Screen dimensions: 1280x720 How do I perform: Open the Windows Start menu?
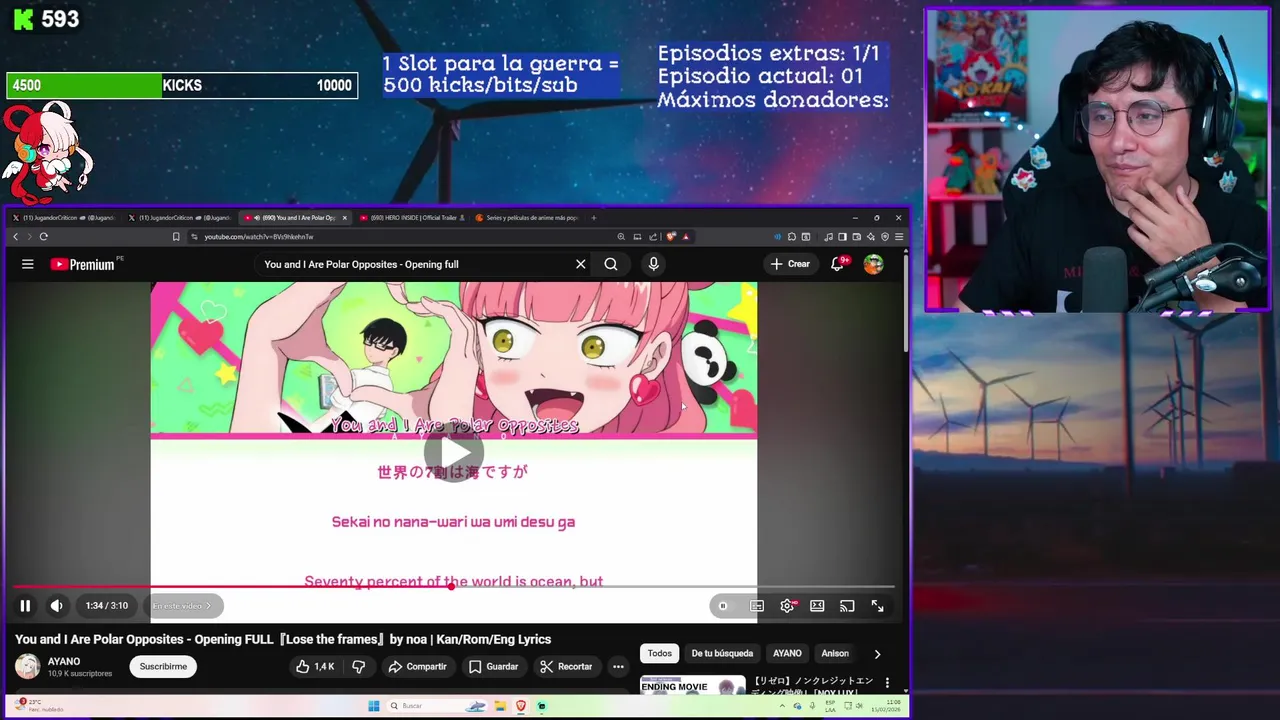point(374,706)
